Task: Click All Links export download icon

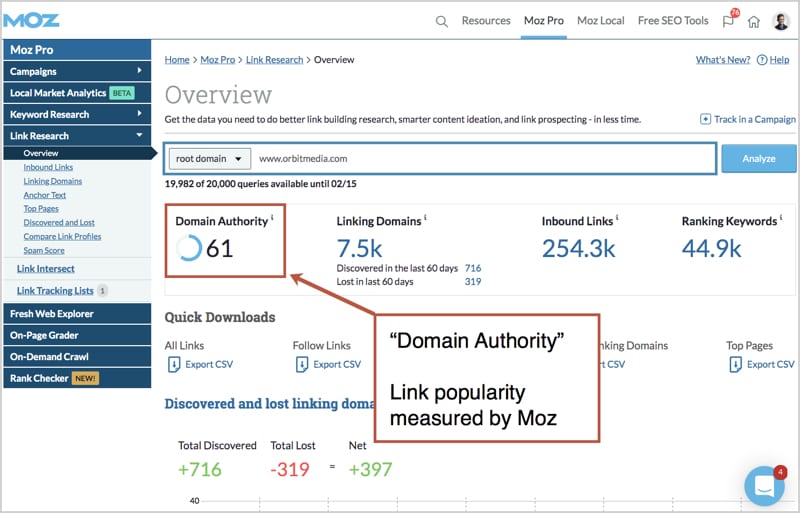Action: [173, 364]
